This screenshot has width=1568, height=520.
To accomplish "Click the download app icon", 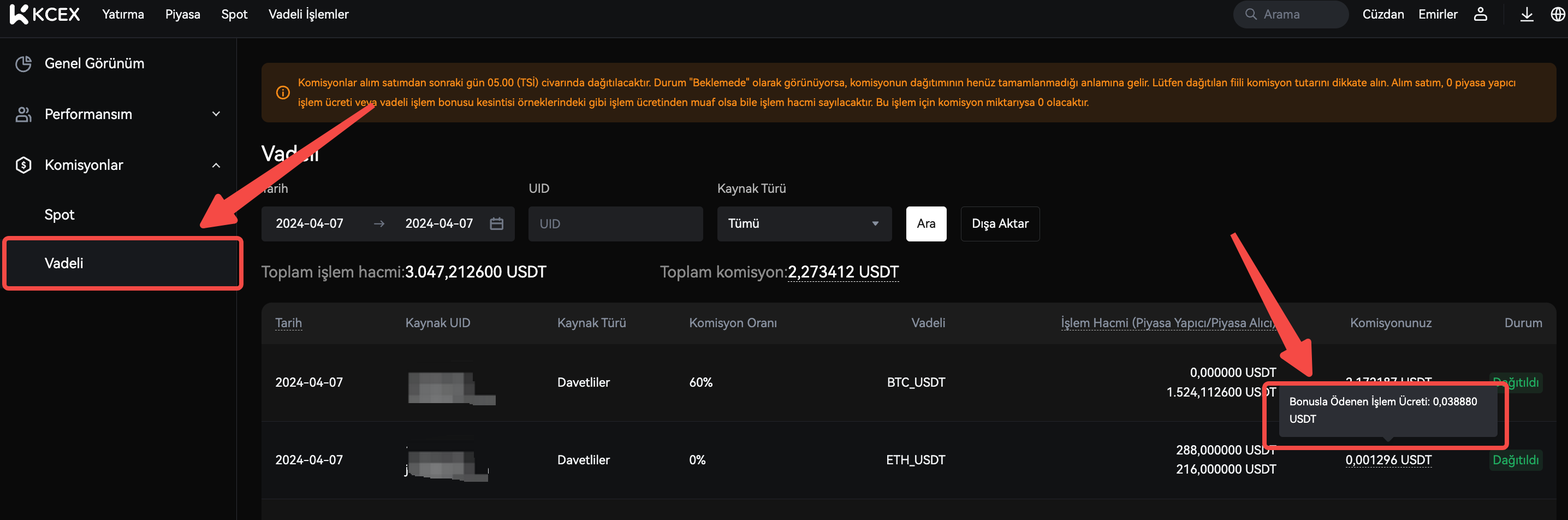I will coord(1526,14).
